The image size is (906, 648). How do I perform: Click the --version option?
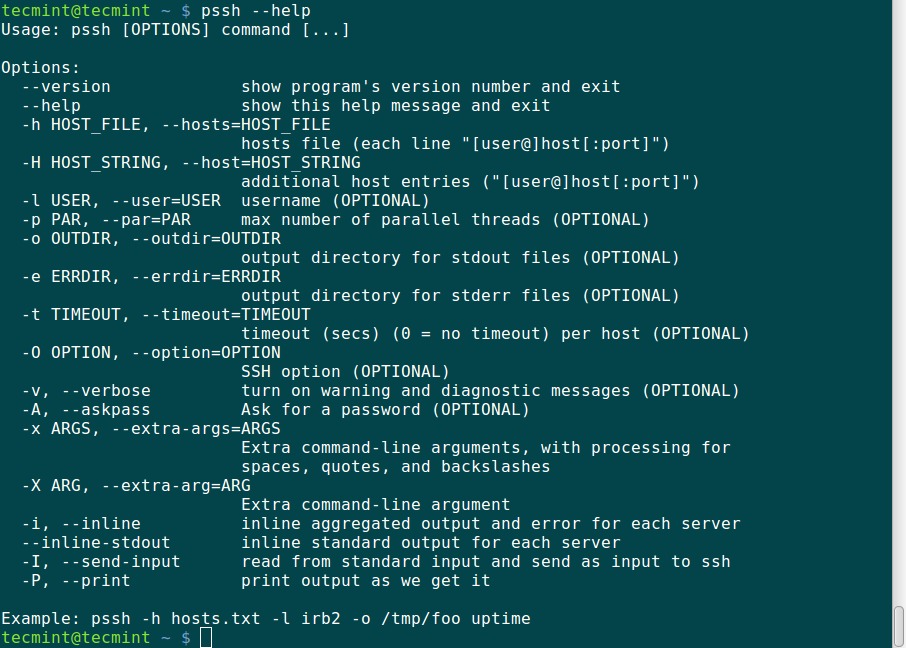(x=65, y=87)
